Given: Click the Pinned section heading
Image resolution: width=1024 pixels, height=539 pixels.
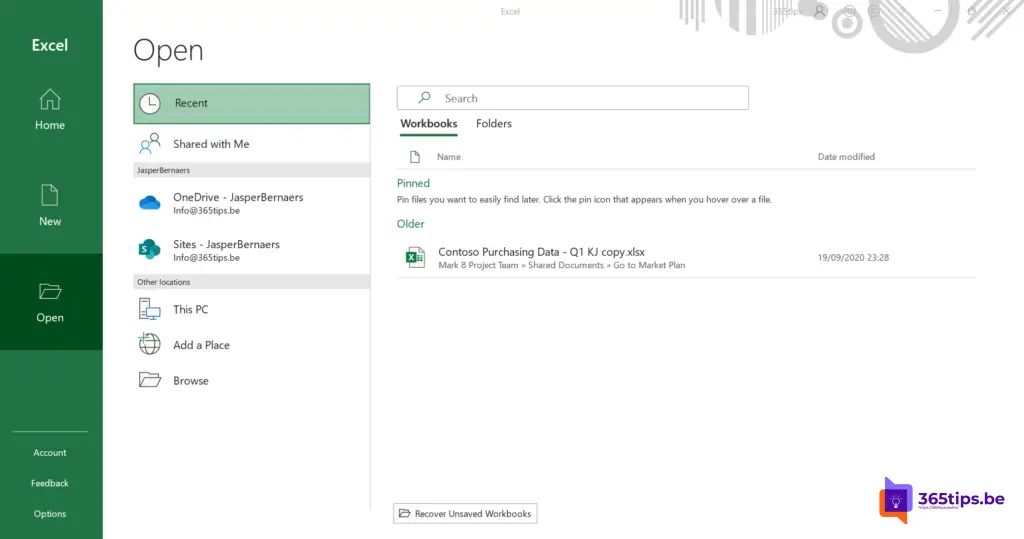Looking at the screenshot, I should [413, 183].
